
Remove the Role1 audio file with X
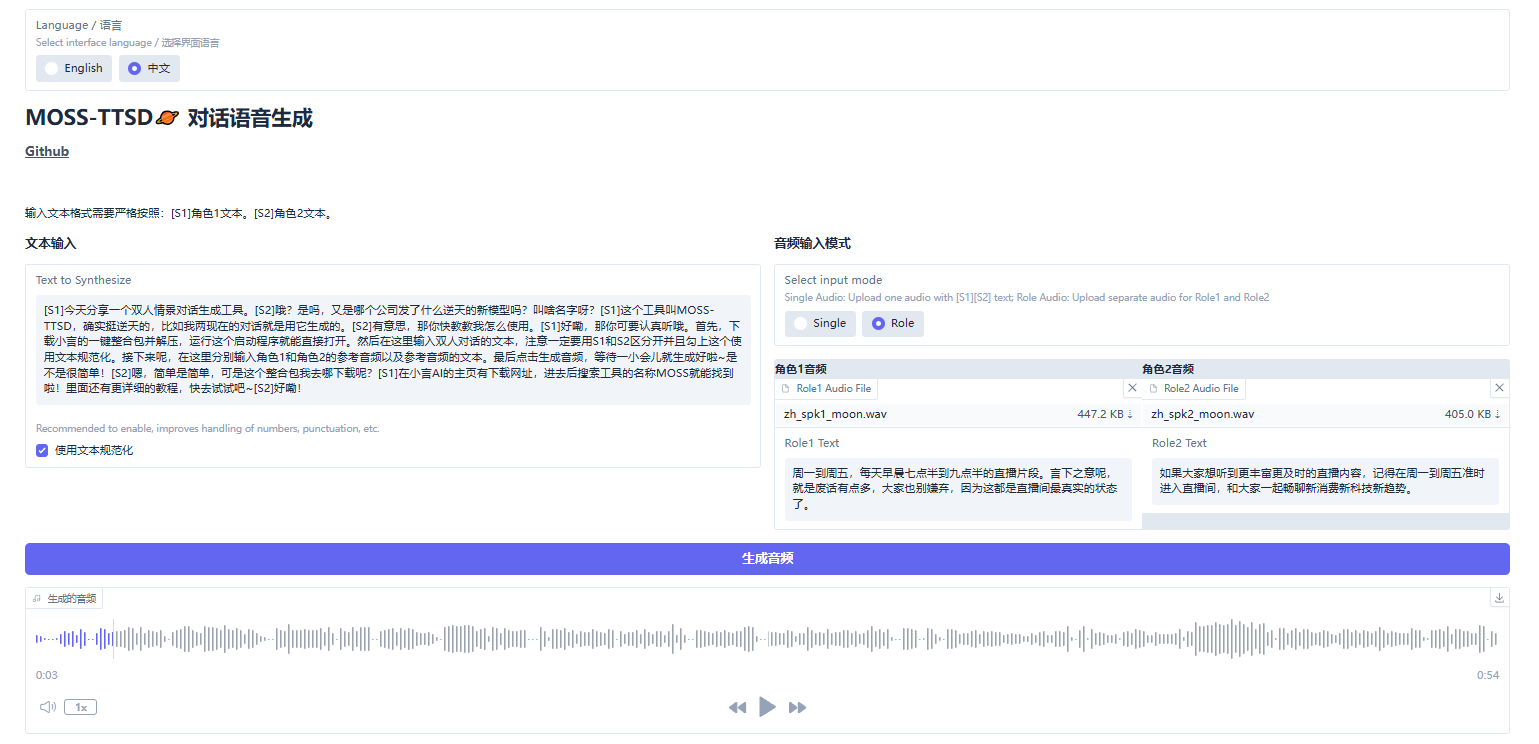pos(1132,388)
